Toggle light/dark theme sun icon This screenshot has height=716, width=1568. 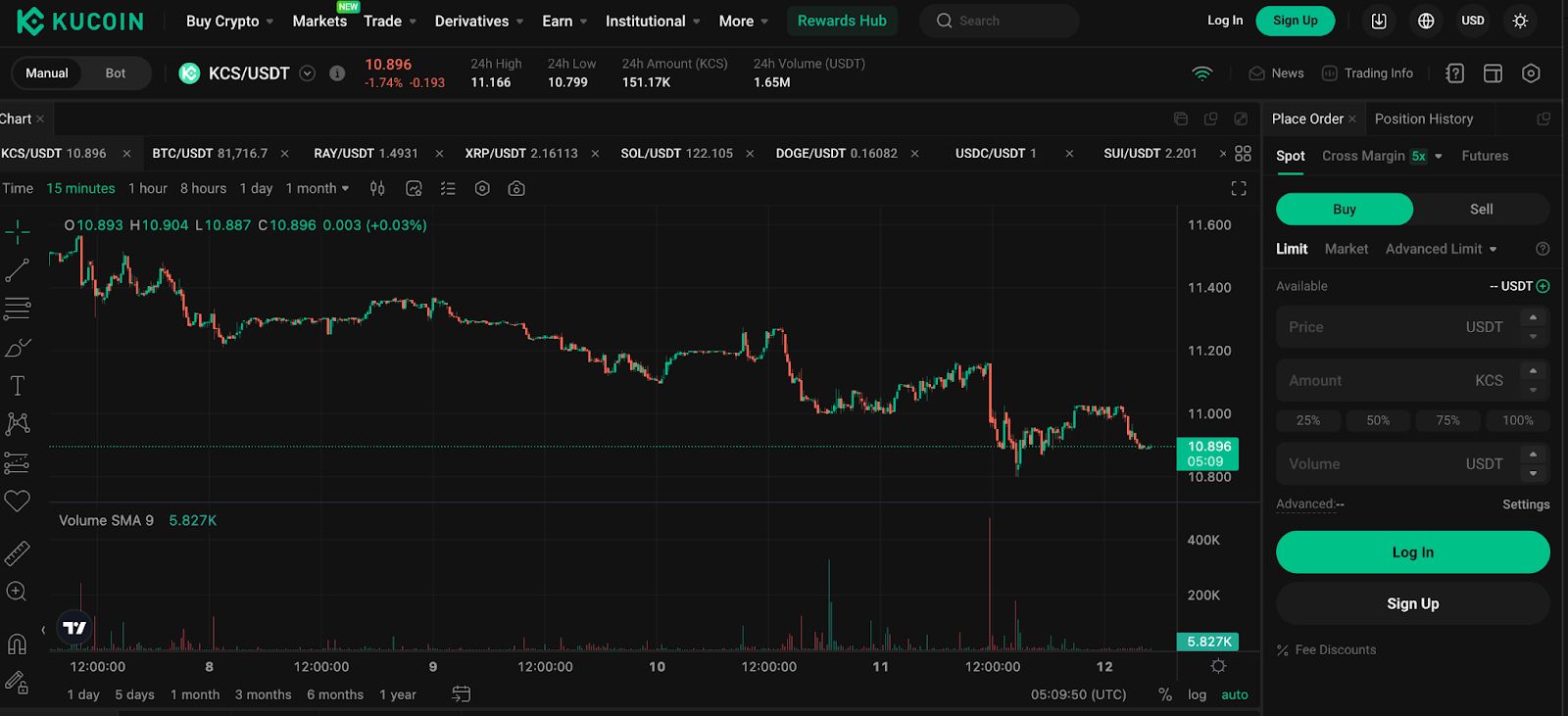1520,21
